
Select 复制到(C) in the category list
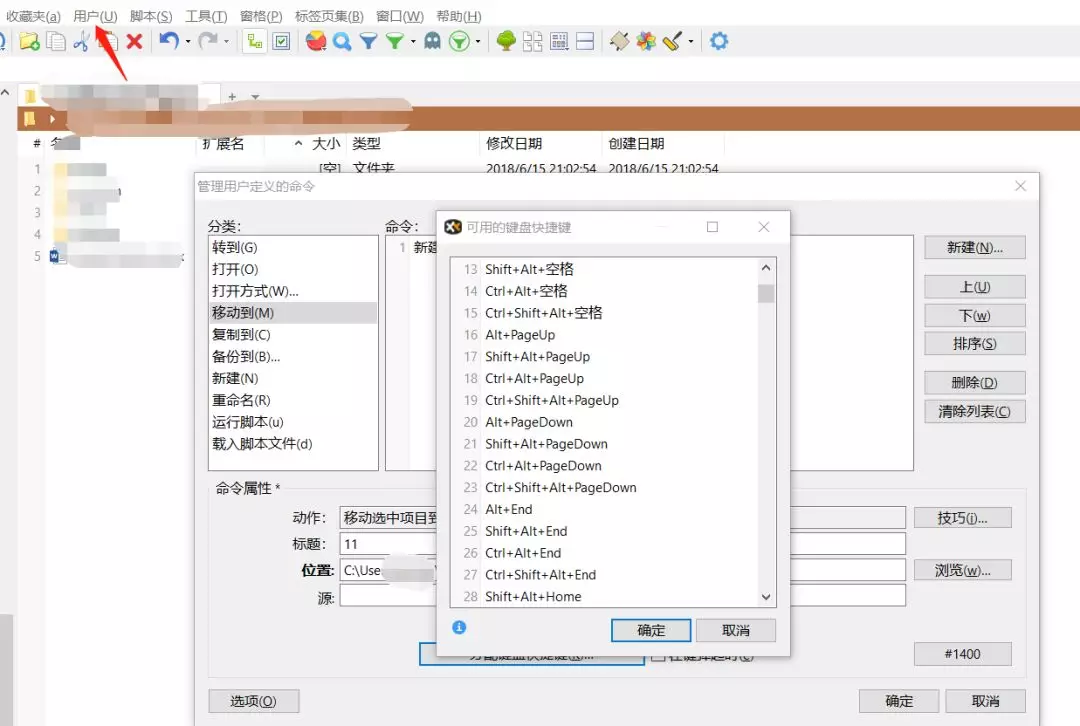pyautogui.click(x=293, y=334)
